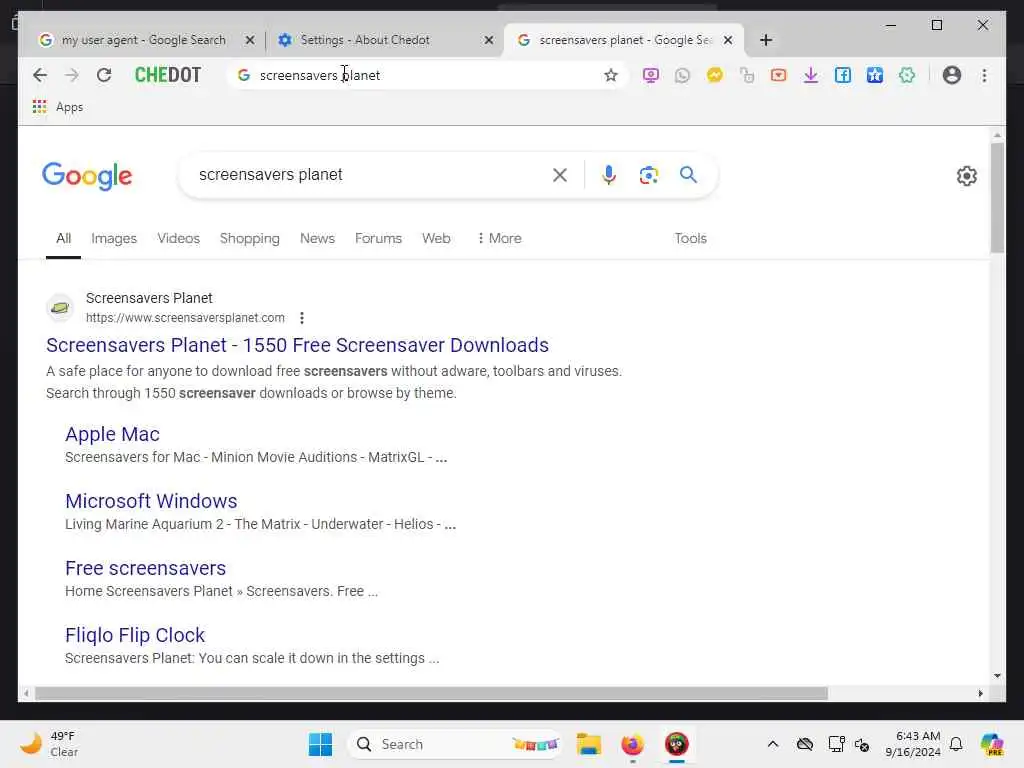Switch to Images results
This screenshot has height=768, width=1024.
[114, 238]
